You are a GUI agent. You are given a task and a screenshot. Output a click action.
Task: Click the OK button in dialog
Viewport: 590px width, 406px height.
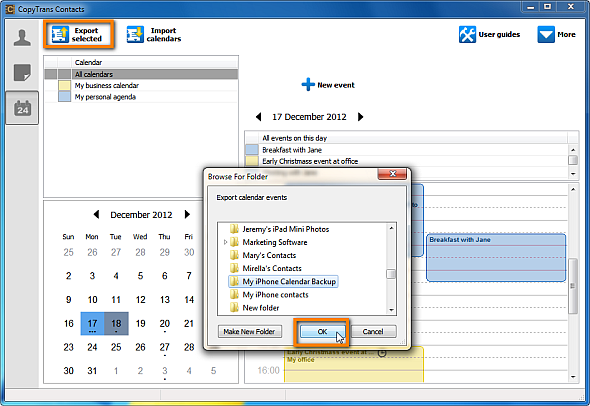pyautogui.click(x=322, y=331)
